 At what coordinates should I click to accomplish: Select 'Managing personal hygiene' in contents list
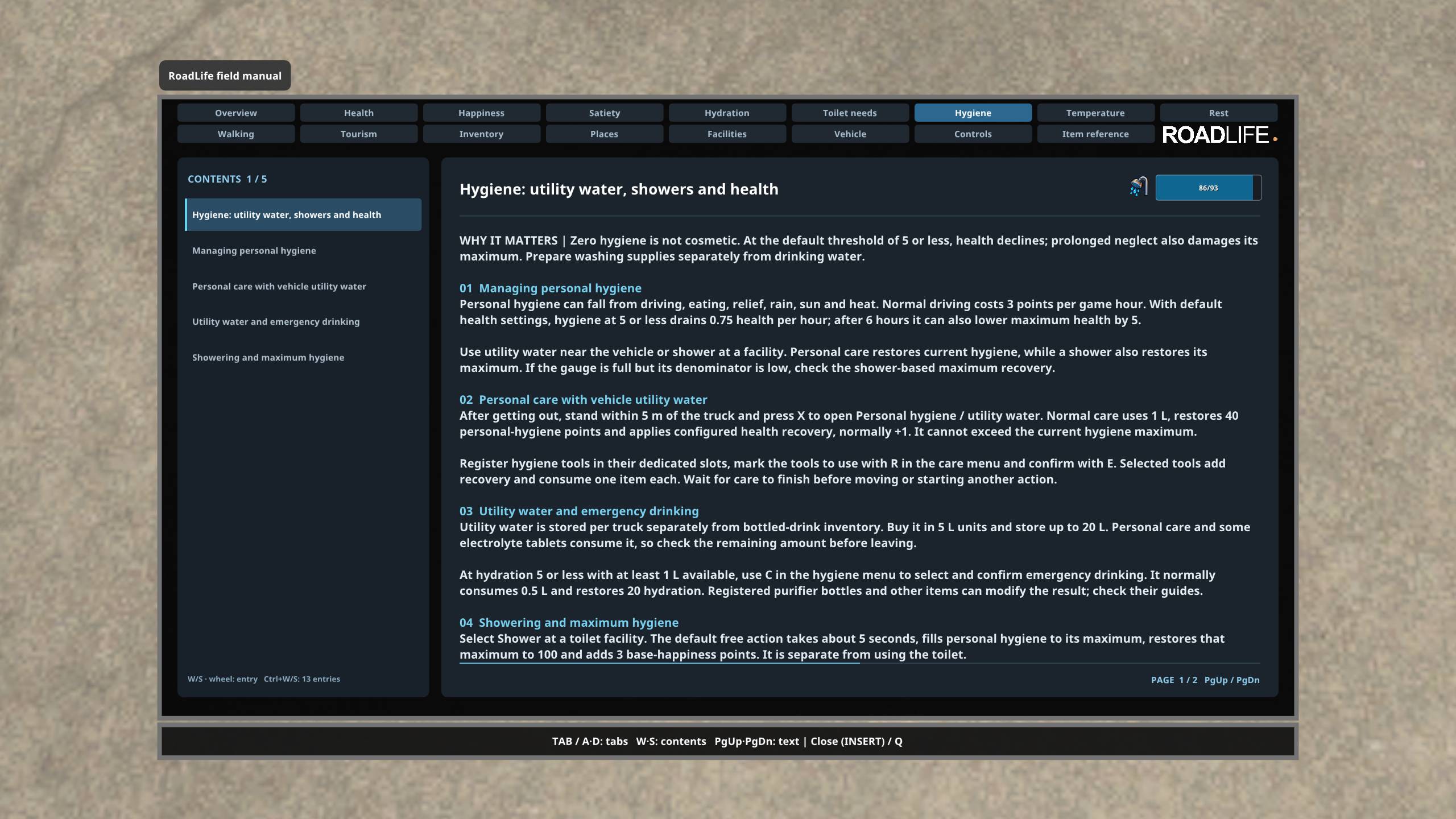click(303, 250)
